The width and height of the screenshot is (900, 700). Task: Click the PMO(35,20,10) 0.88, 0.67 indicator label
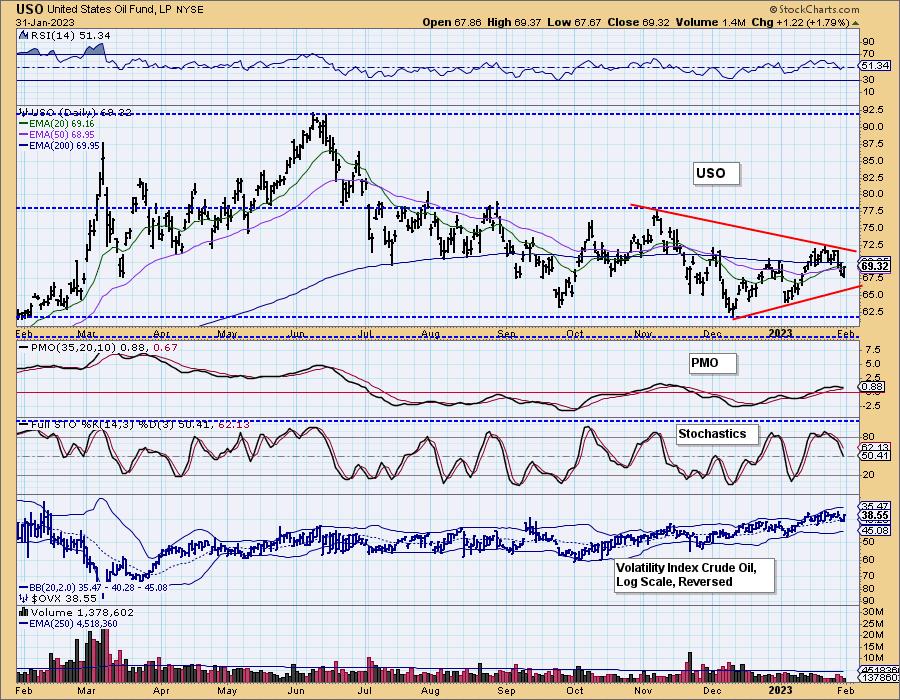(x=98, y=348)
